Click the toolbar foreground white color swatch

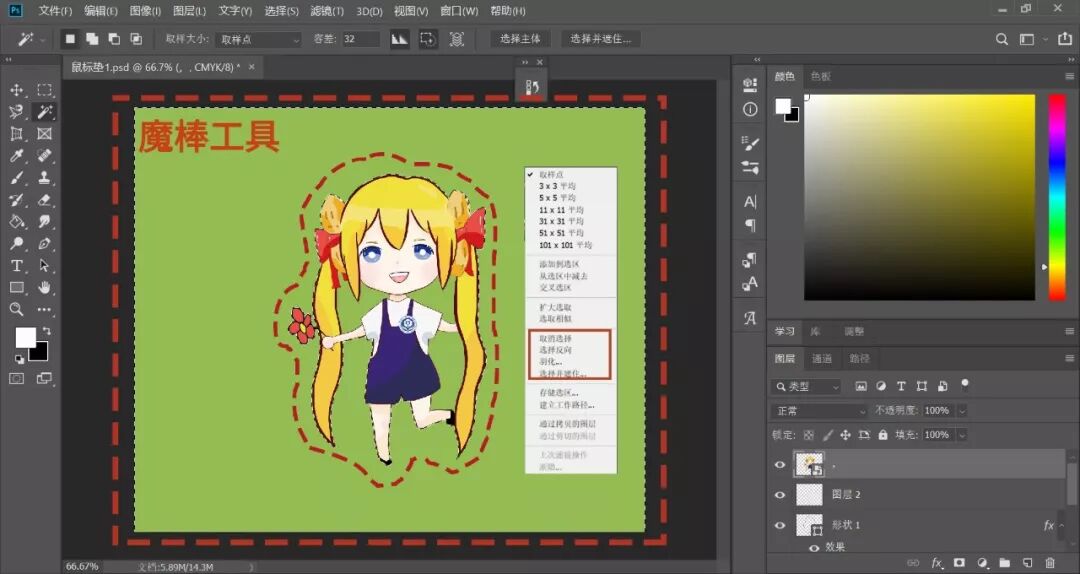click(x=23, y=336)
